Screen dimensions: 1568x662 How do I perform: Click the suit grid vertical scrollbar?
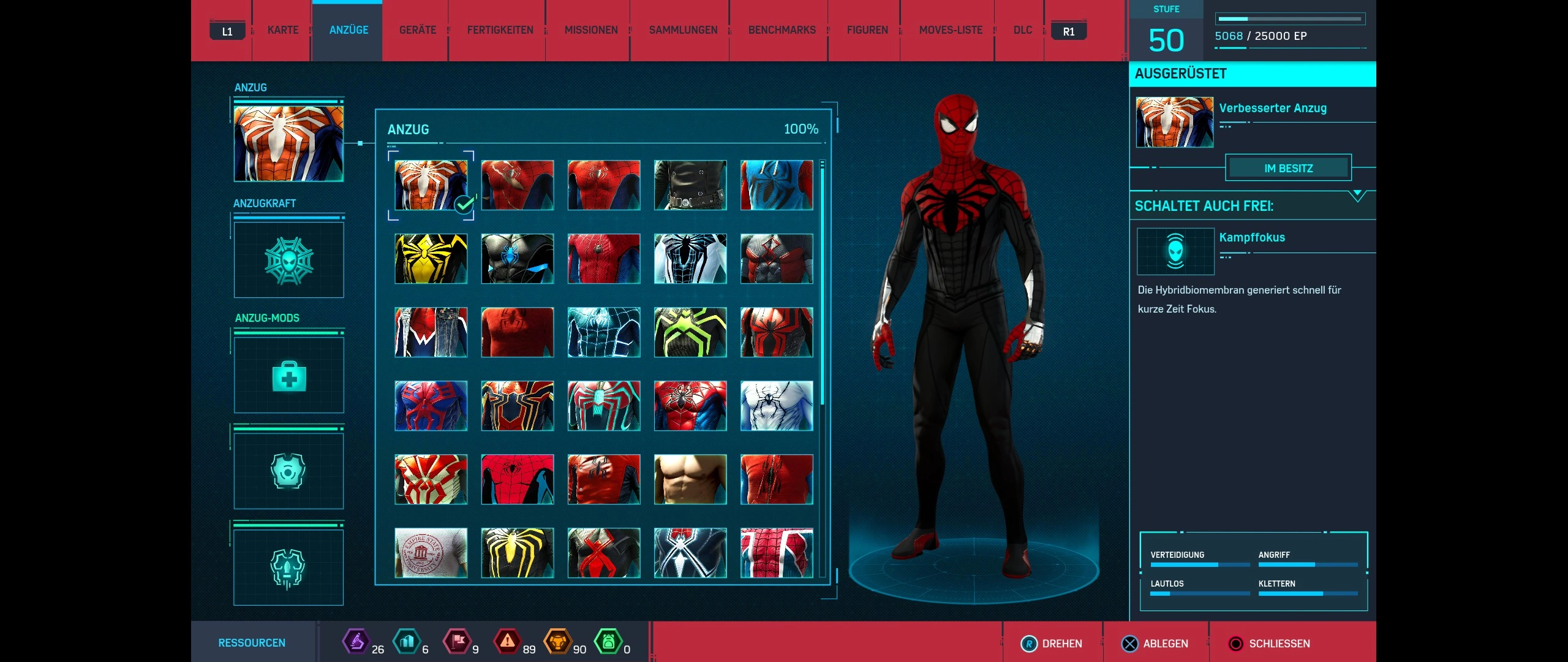pyautogui.click(x=822, y=368)
